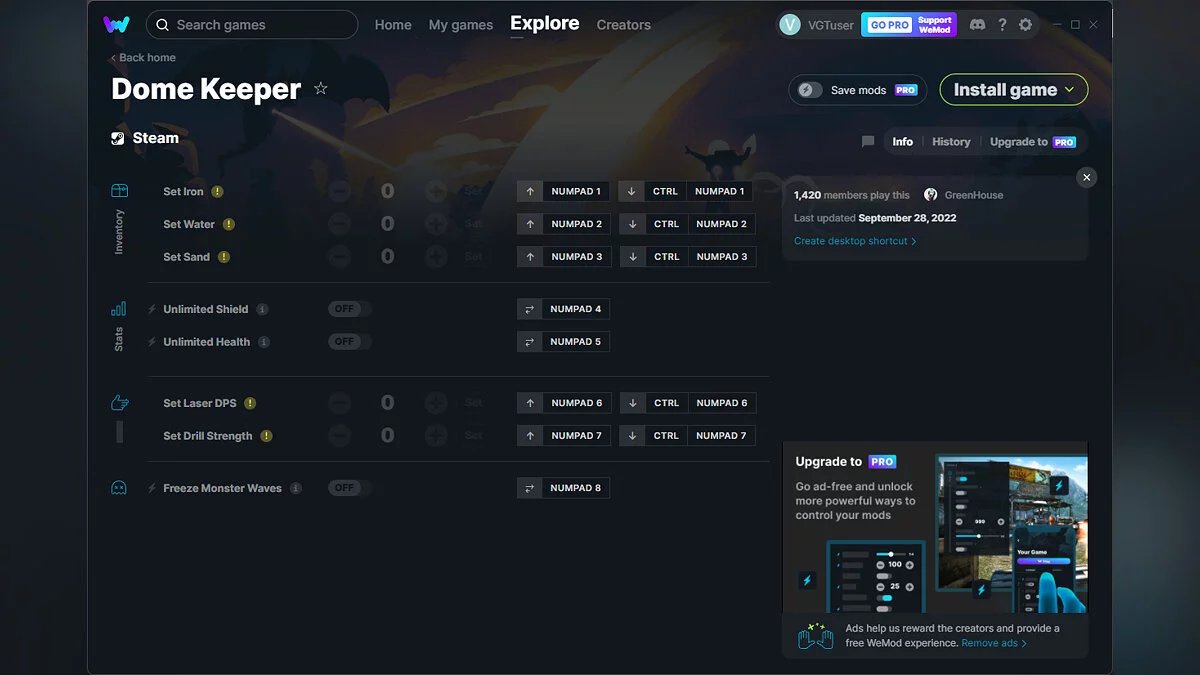Click Set Iron warning info icon
This screenshot has width=1200, height=675.
217,192
